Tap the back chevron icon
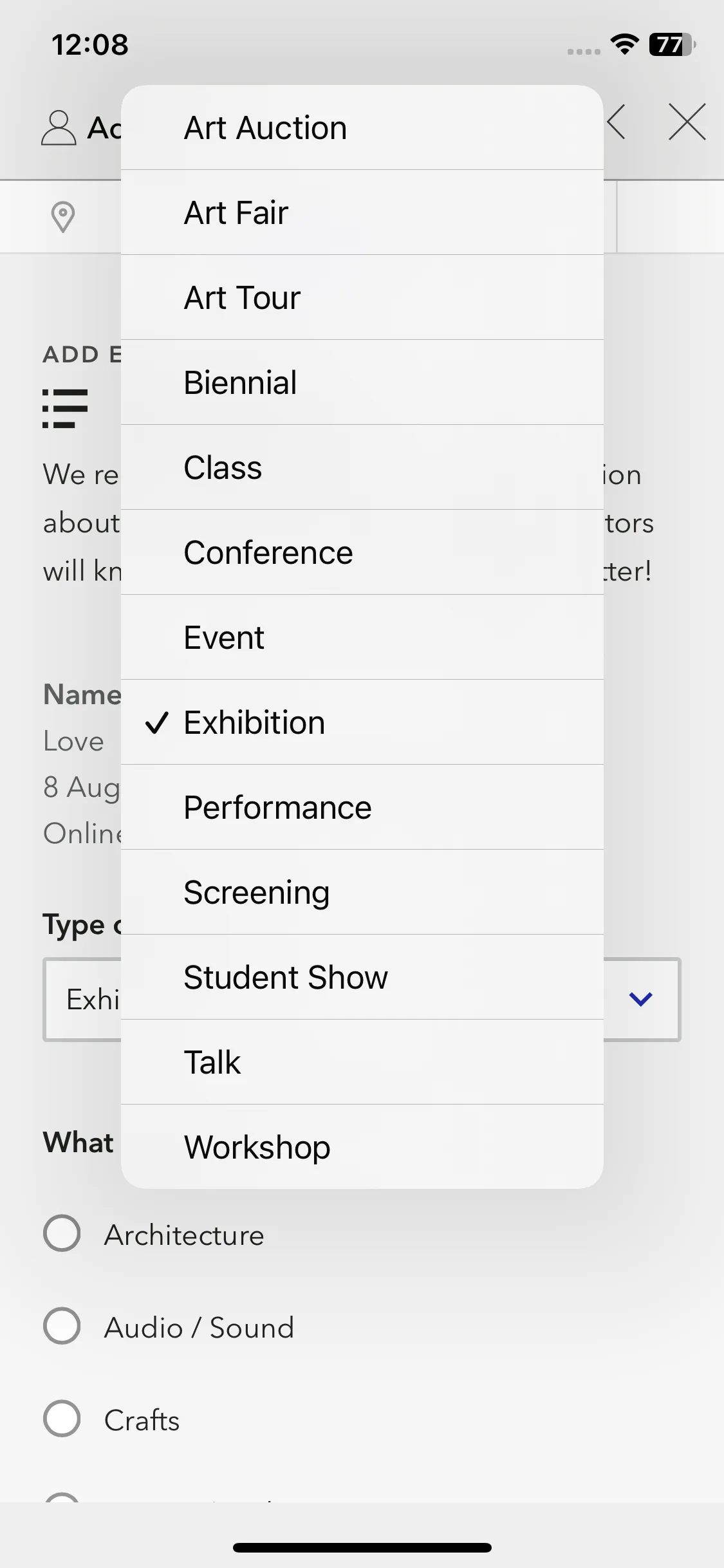This screenshot has width=724, height=1568. coord(617,121)
